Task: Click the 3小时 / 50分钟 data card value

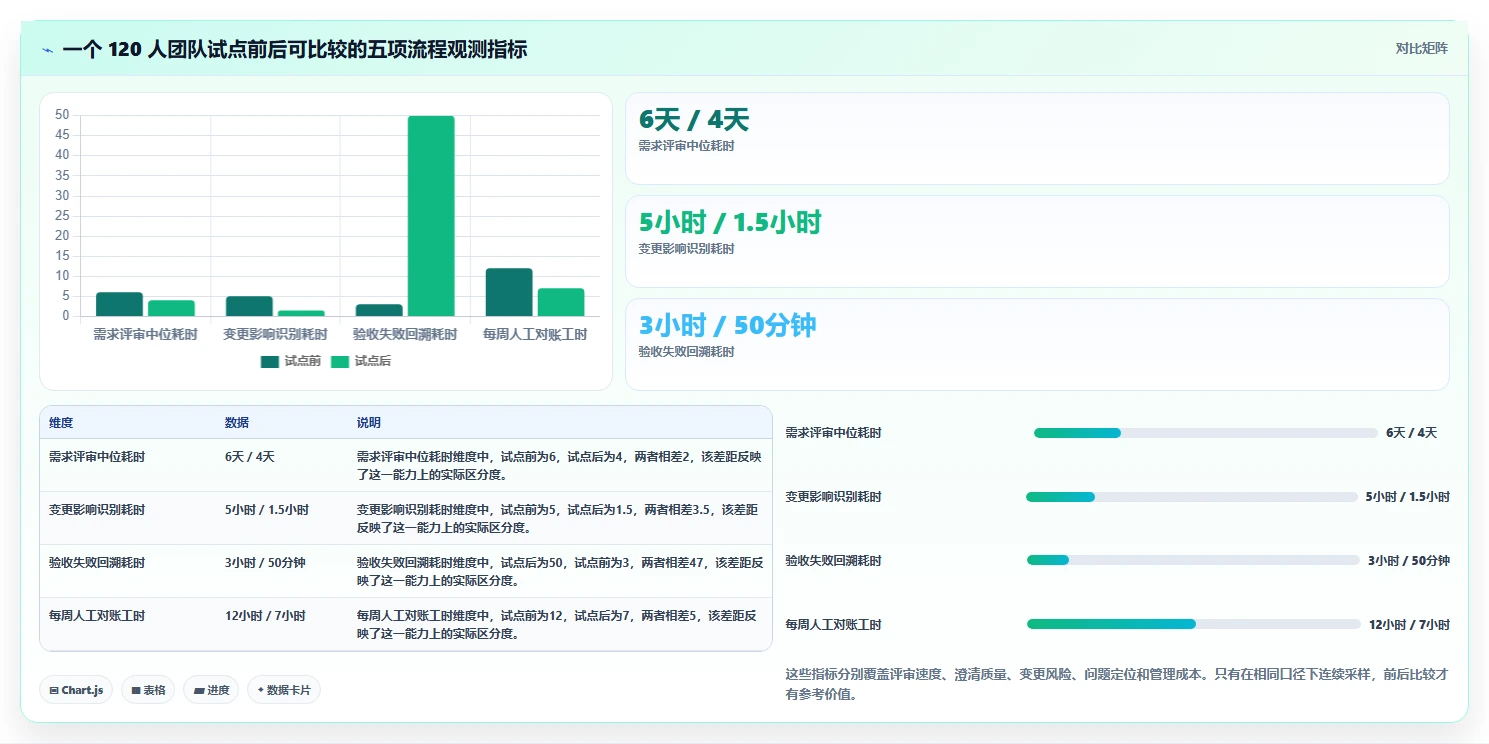Action: (728, 326)
